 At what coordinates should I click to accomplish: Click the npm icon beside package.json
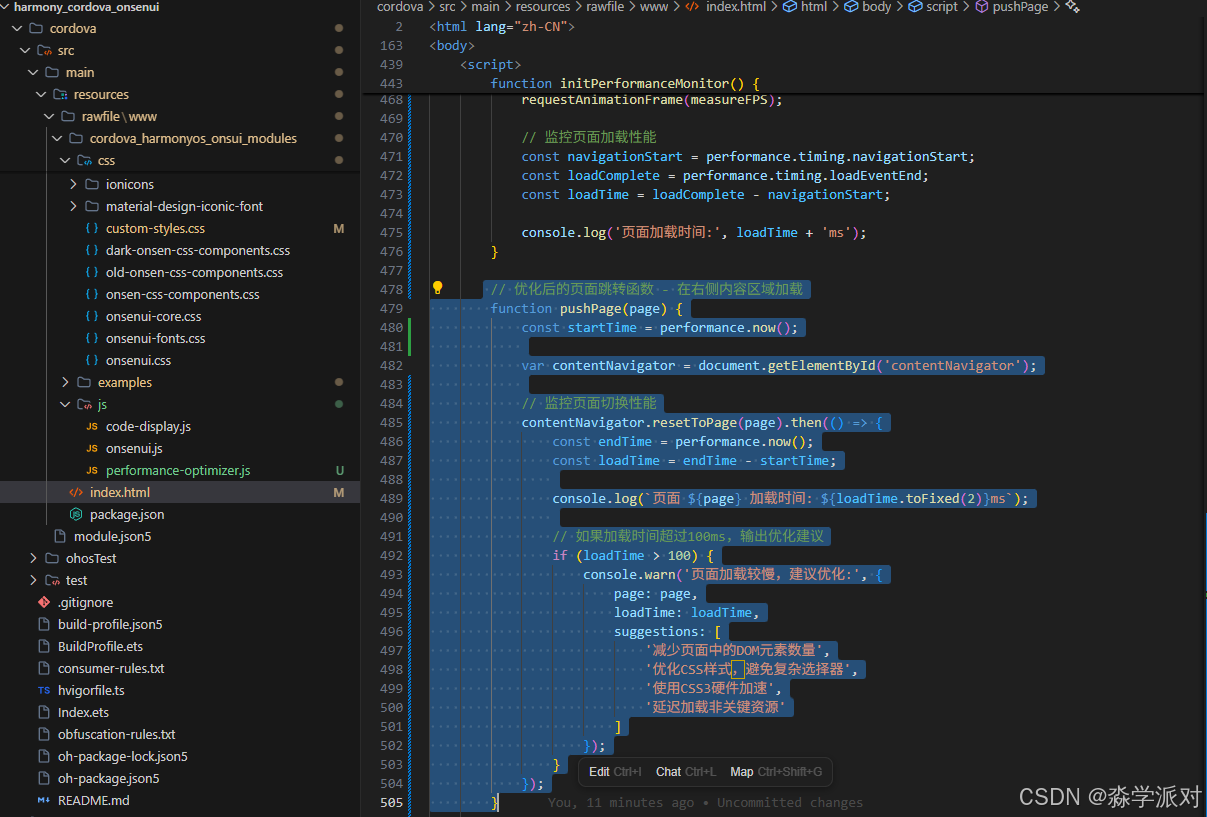click(x=75, y=515)
